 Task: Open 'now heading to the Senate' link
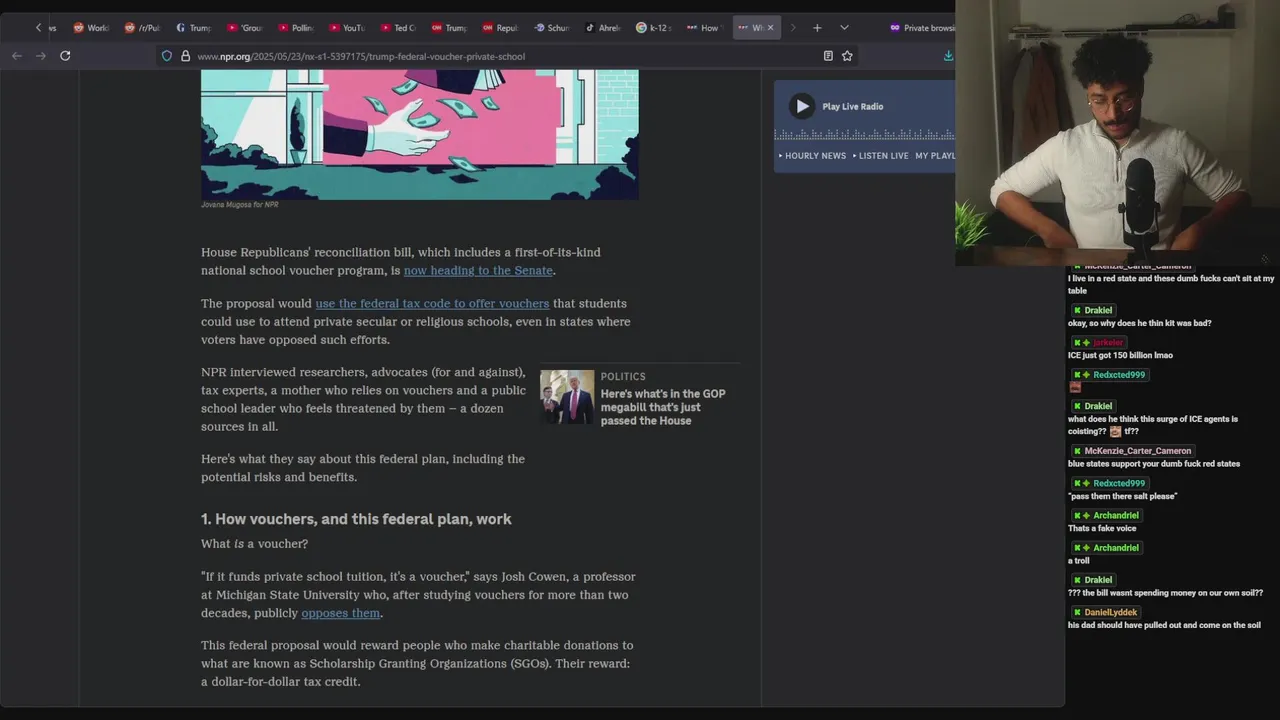(x=478, y=271)
